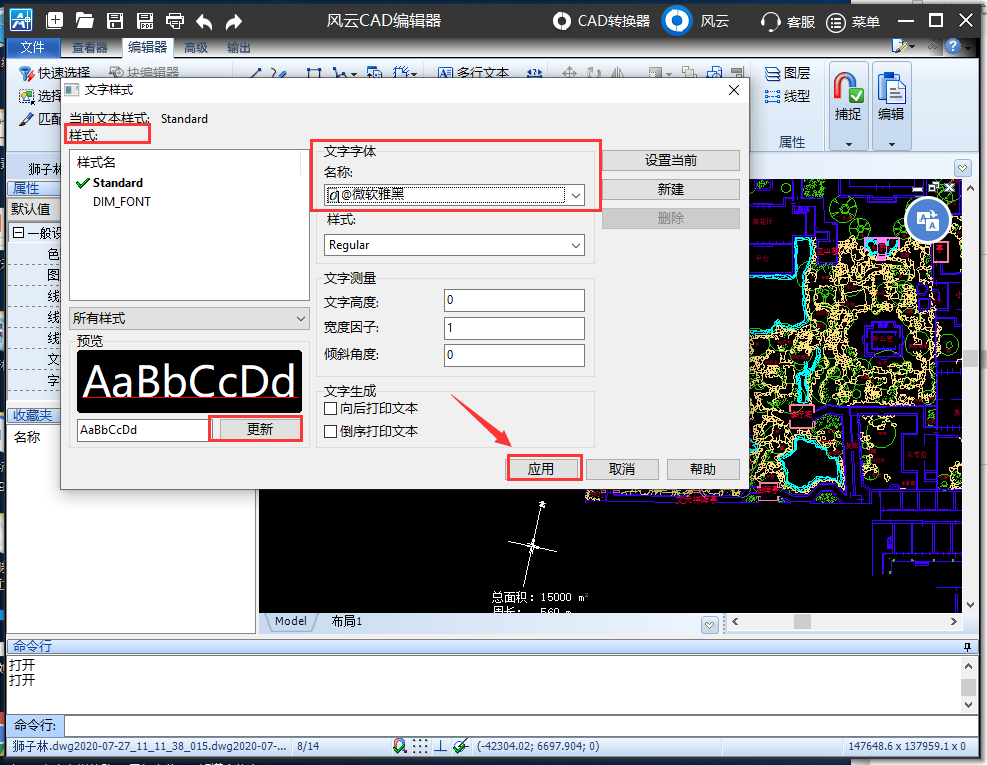Open the 所有样式 filter dropdown

301,319
